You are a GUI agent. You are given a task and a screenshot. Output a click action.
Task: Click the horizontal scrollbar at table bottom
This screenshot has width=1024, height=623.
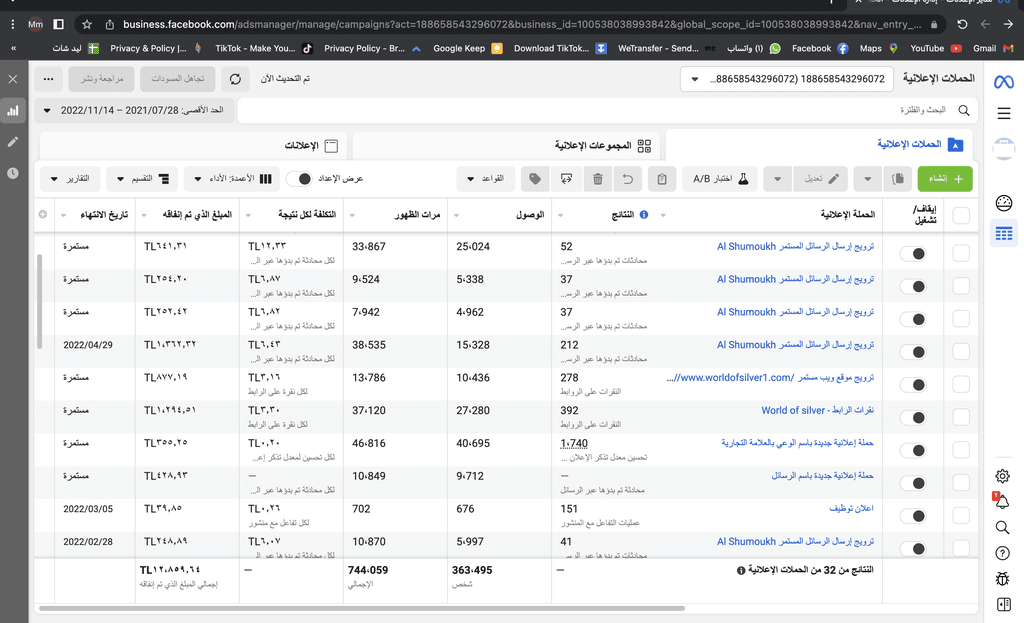tap(362, 608)
